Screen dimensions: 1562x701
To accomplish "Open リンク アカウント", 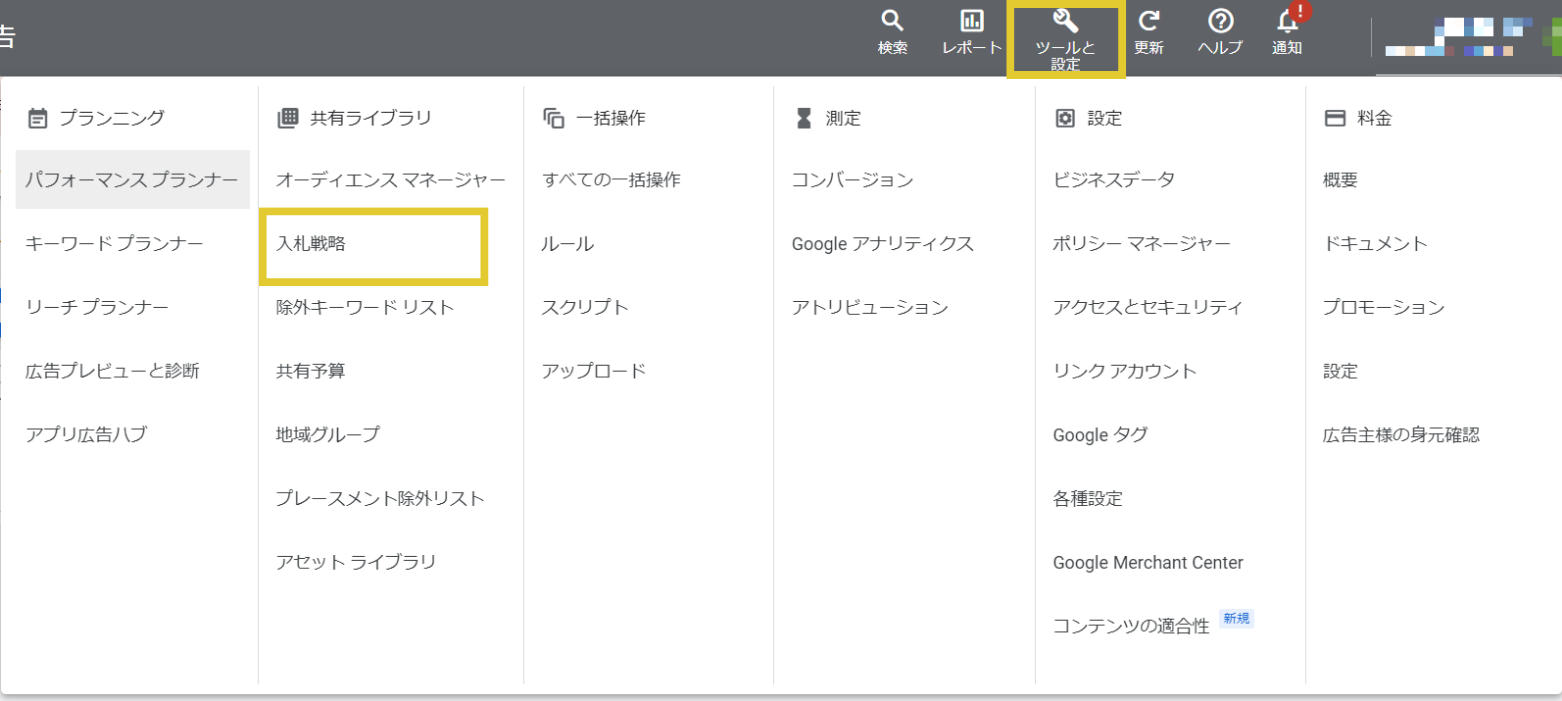I will tap(1125, 371).
